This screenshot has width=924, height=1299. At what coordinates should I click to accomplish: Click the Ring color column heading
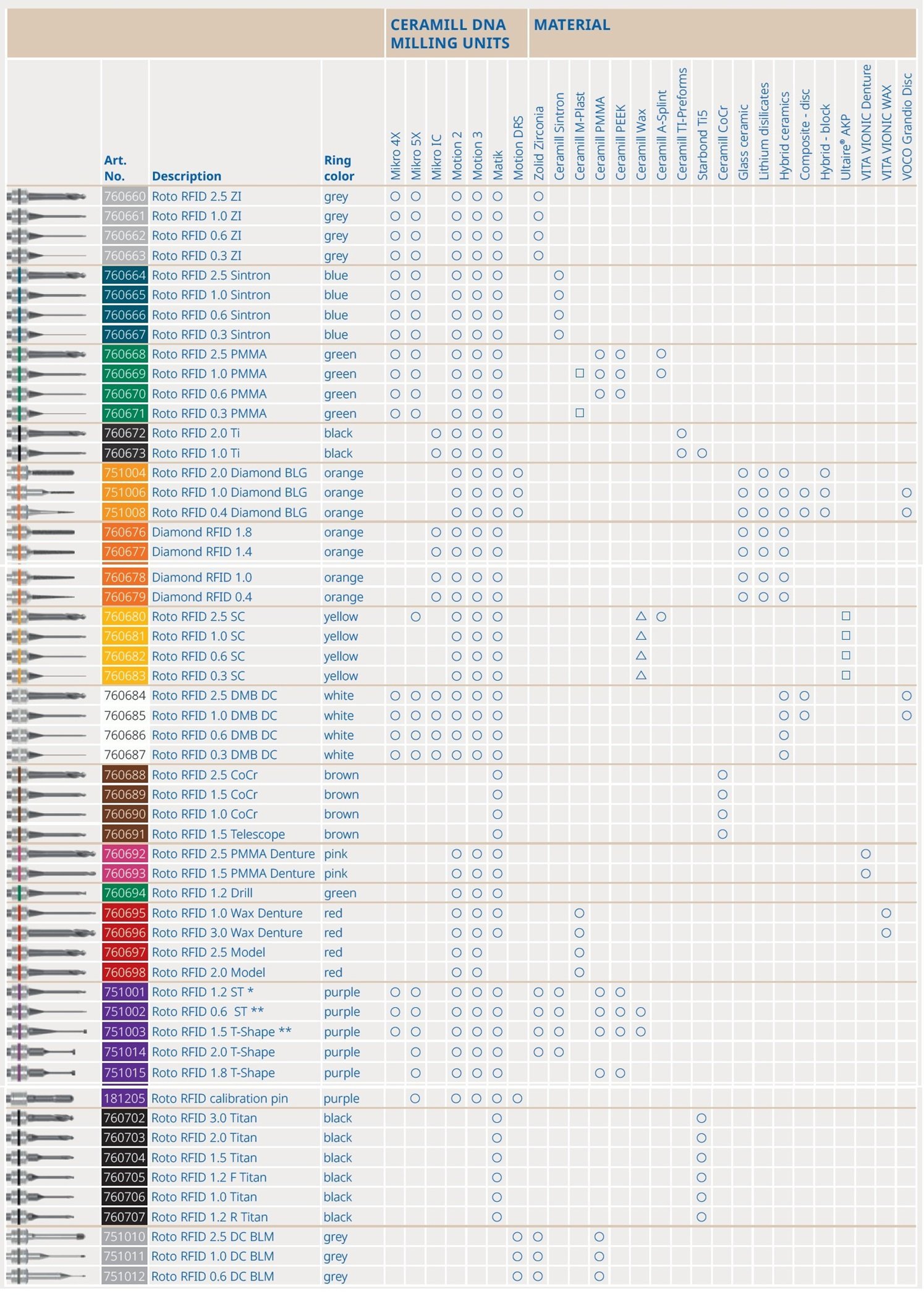click(339, 168)
